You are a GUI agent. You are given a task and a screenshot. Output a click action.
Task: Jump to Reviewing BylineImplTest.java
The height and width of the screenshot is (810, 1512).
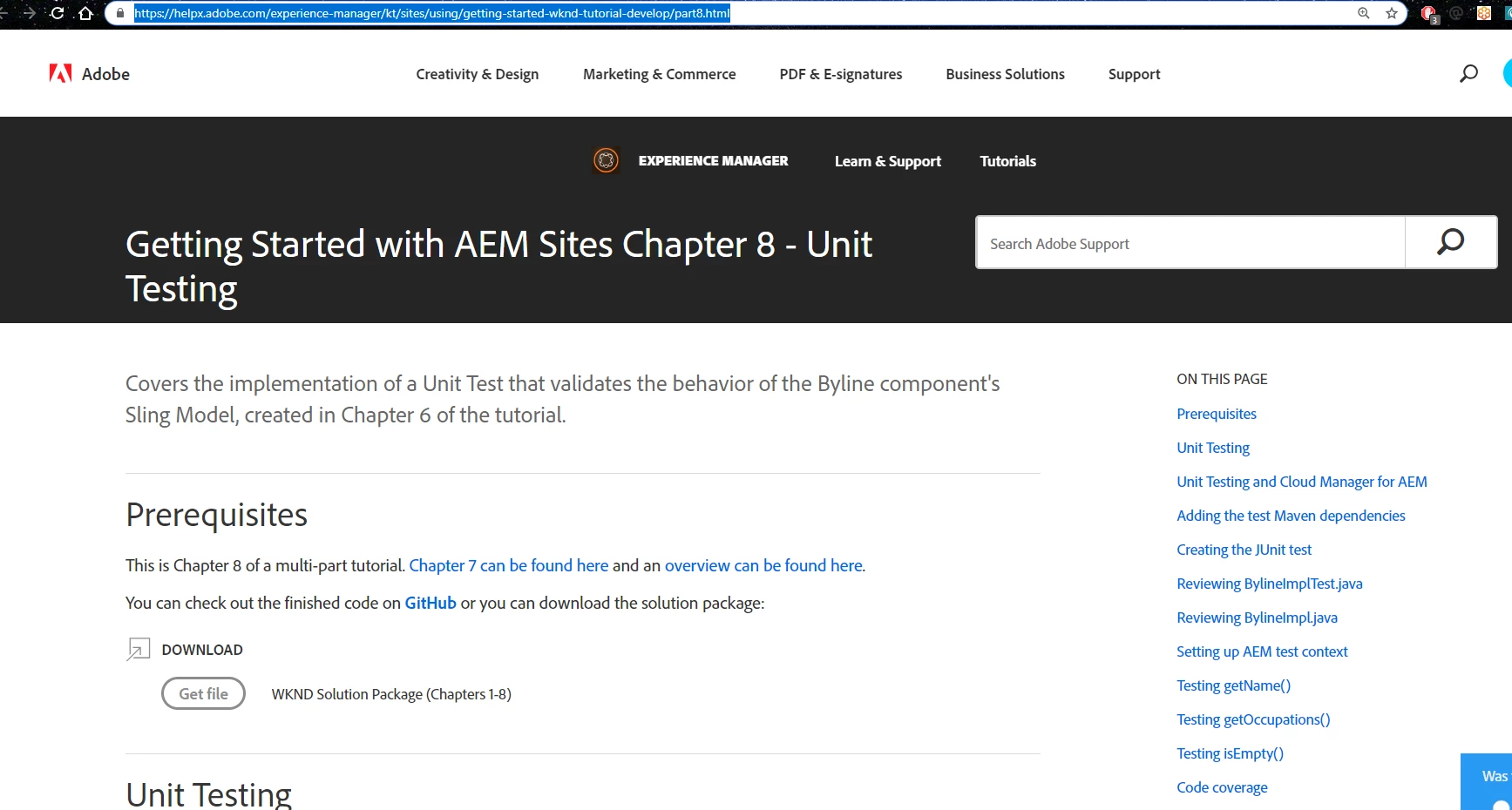point(1269,584)
